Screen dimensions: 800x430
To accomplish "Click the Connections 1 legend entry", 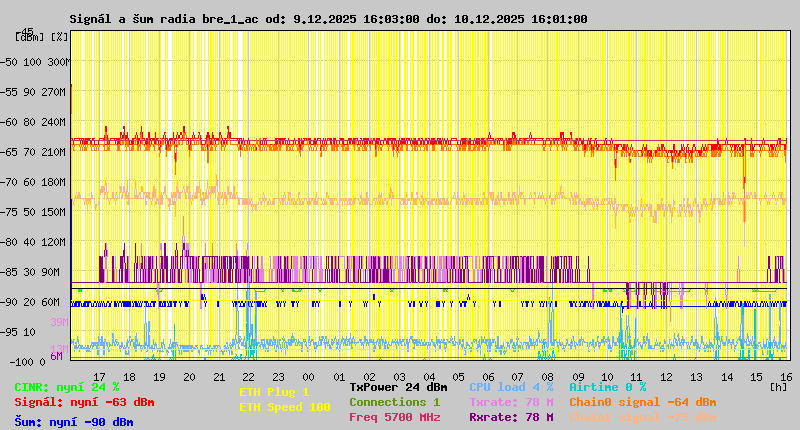I will click(394, 402).
